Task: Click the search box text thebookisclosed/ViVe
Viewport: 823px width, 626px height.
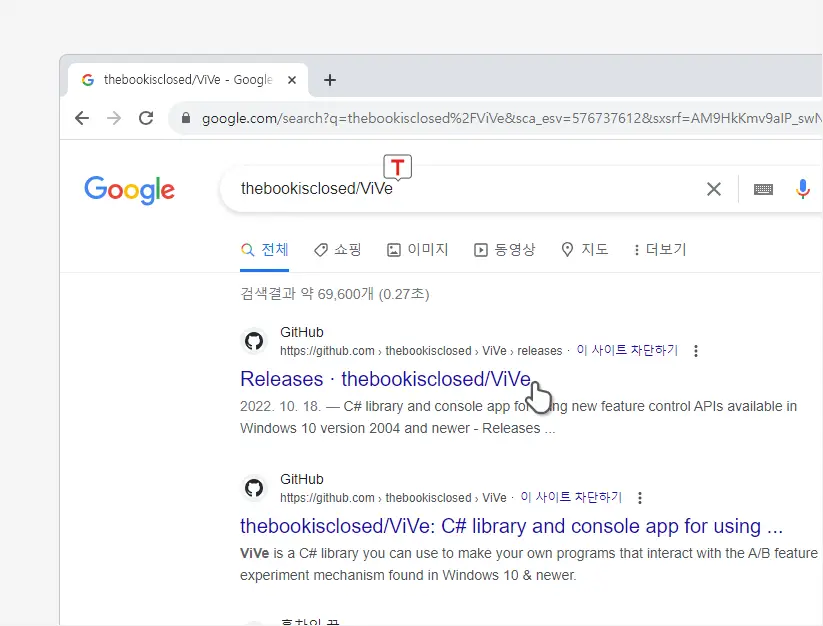Action: (x=316, y=188)
